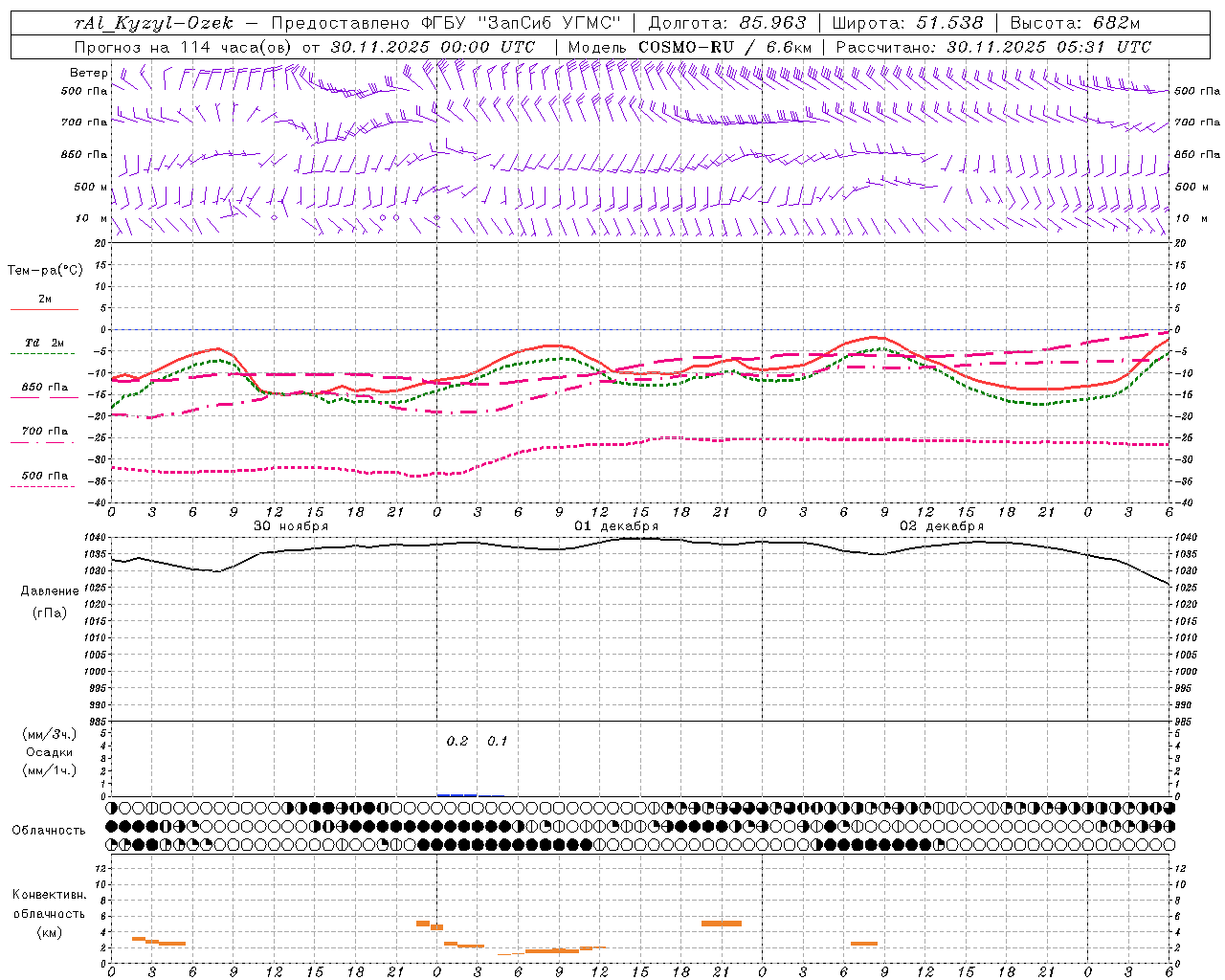Click the computed time Рассчитано: 30.11.2025 05:31 UTC
Image resolution: width=1225 pixels, height=980 pixels.
[993, 47]
